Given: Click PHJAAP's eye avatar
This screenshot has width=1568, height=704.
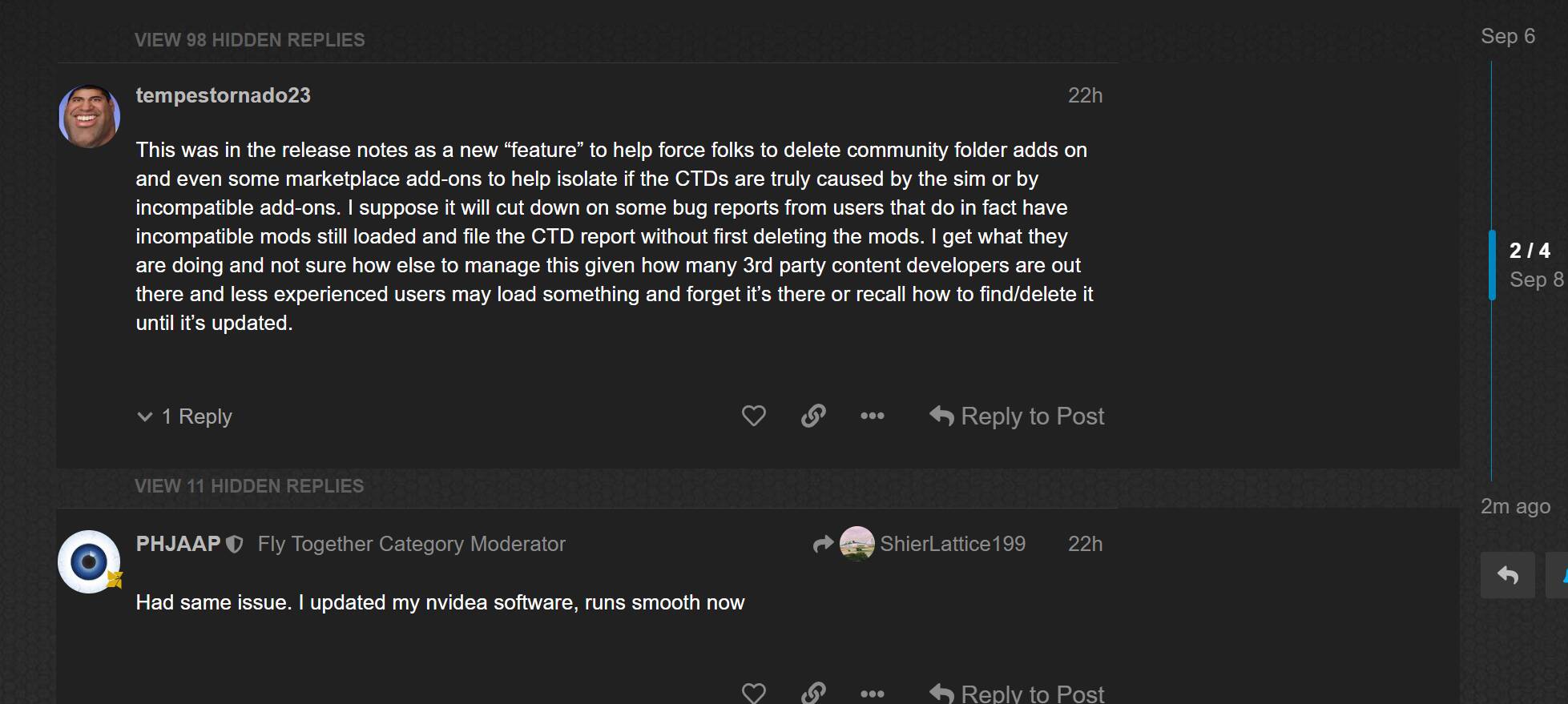Looking at the screenshot, I should [89, 561].
